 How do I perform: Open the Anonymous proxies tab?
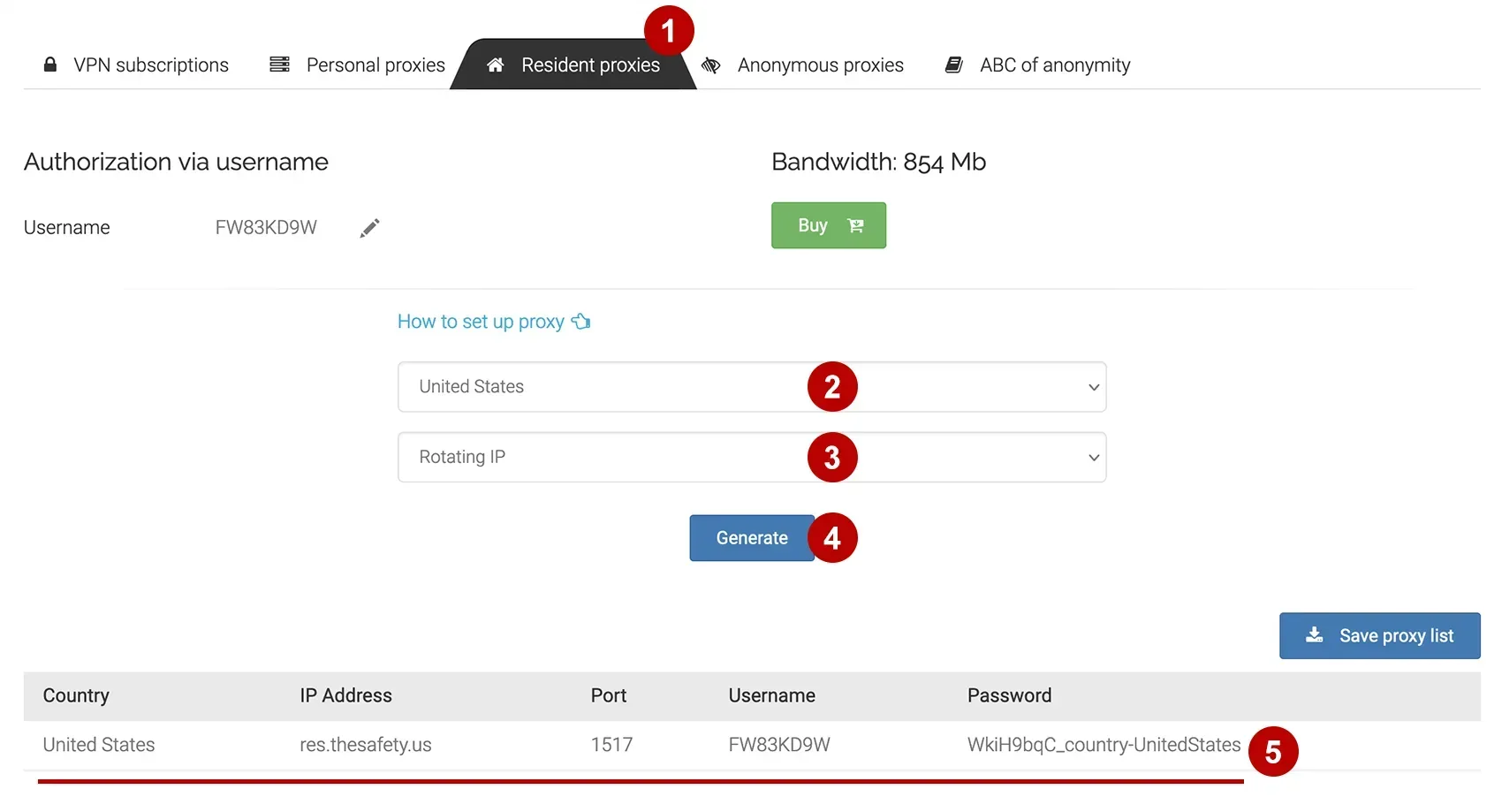[x=820, y=65]
